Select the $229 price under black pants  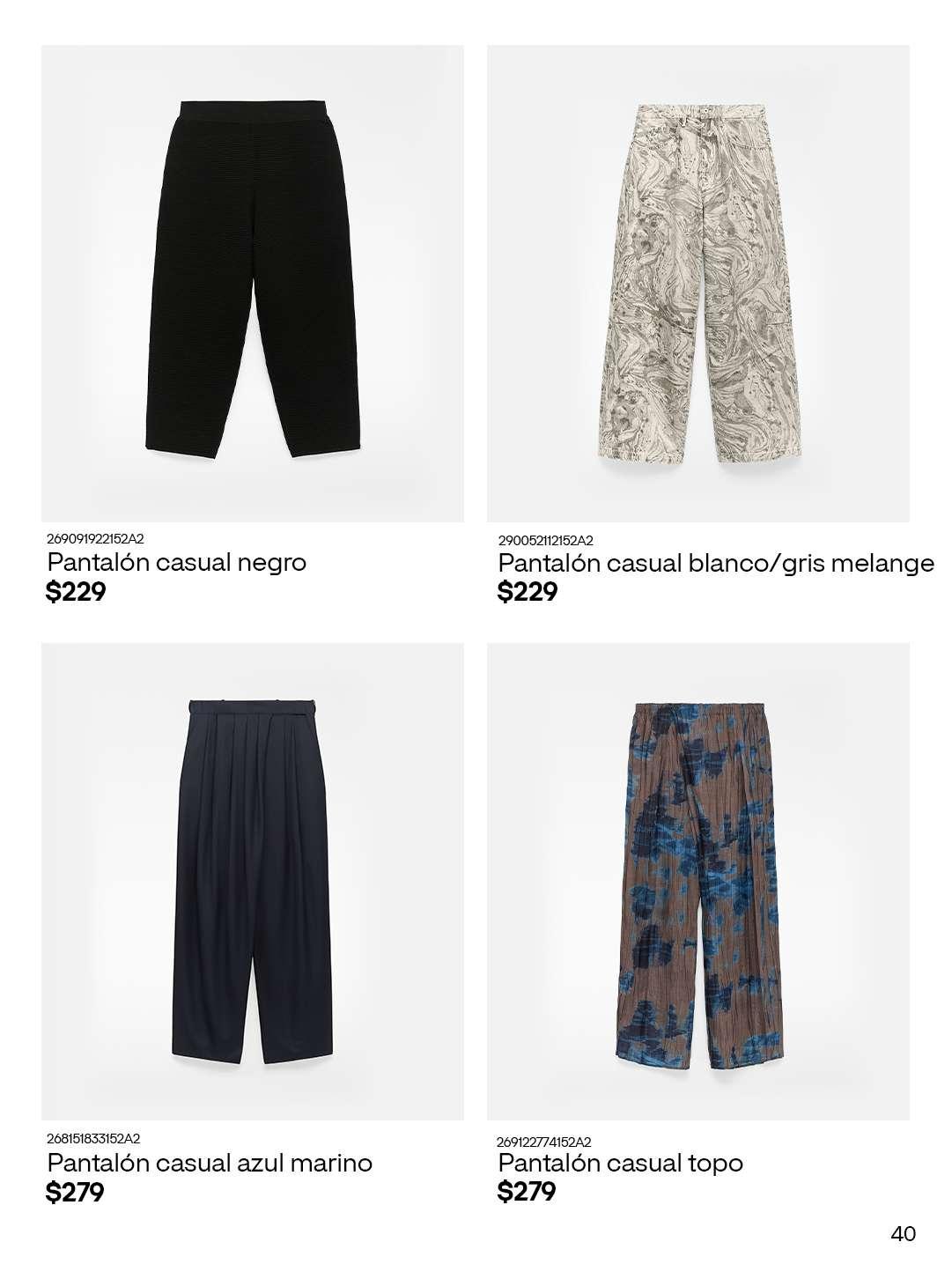pyautogui.click(x=76, y=592)
